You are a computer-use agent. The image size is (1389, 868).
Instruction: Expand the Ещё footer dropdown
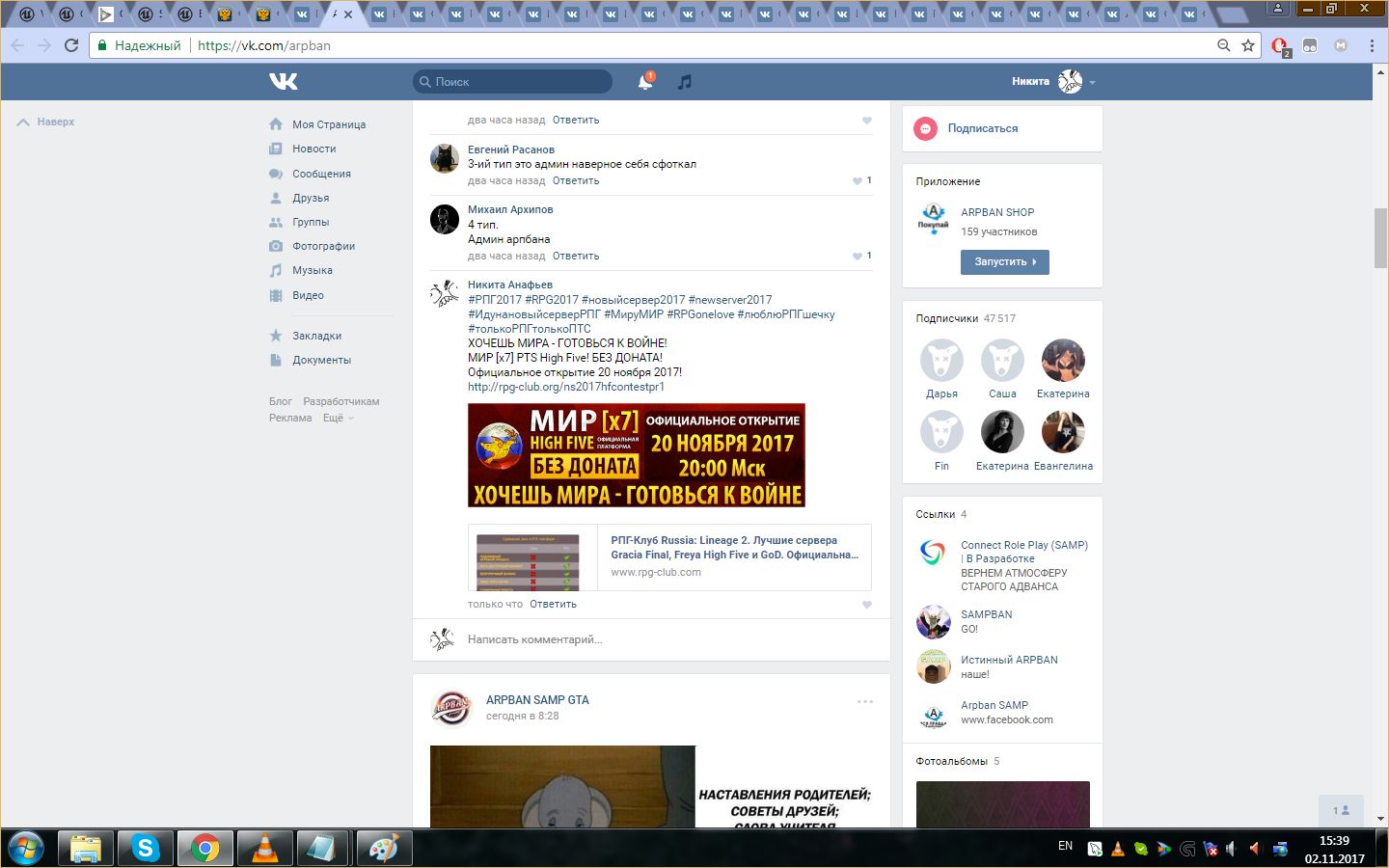pos(338,418)
